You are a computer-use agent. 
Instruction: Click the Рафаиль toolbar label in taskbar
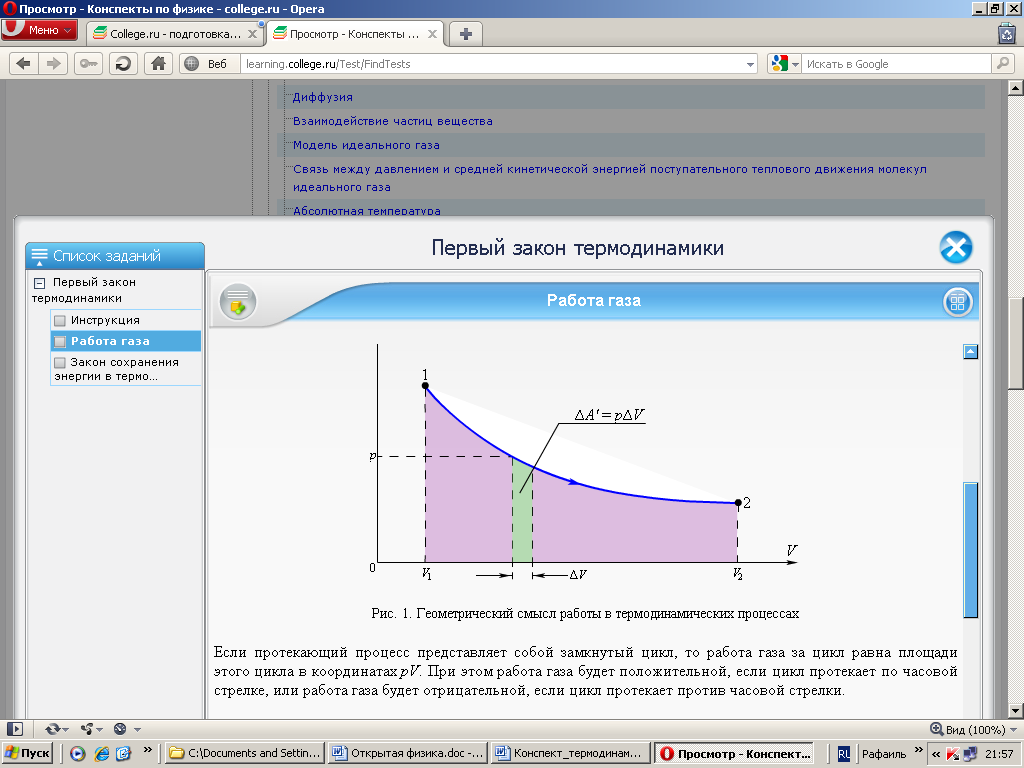pos(884,754)
